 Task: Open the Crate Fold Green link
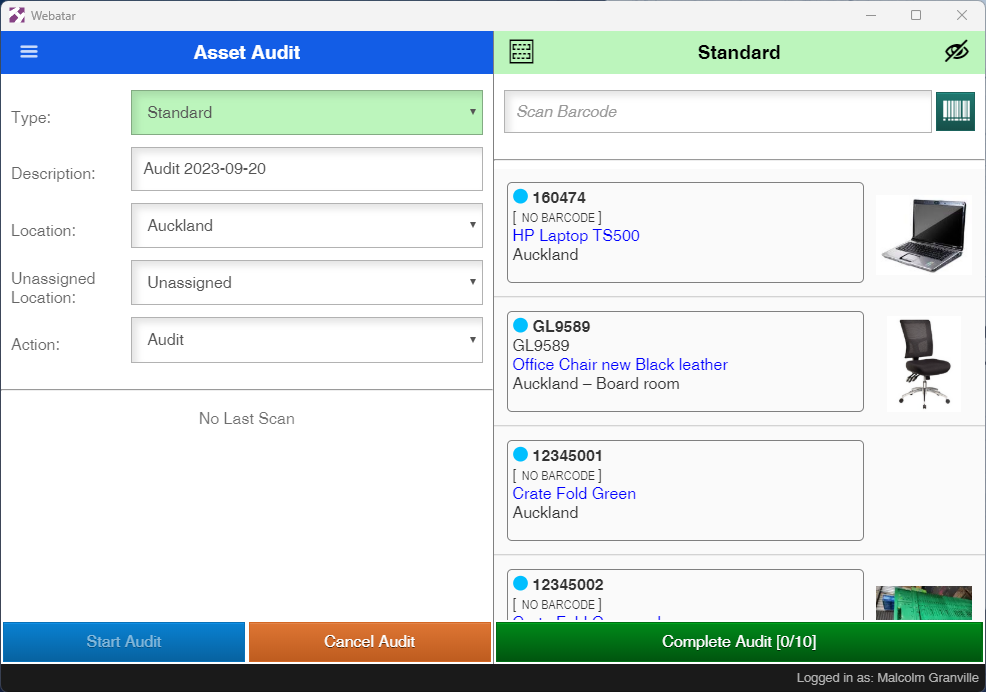coord(574,493)
